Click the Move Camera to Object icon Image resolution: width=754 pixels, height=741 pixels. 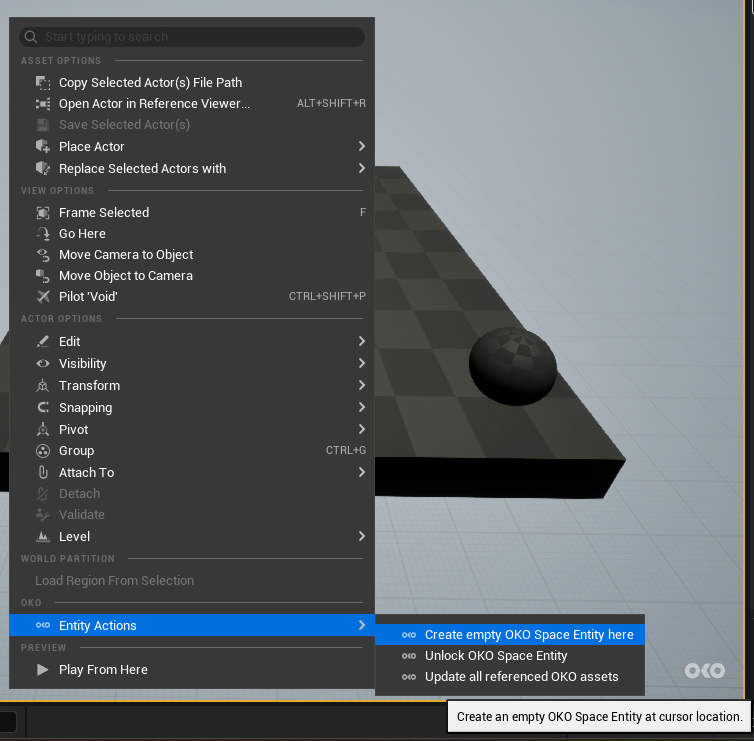click(43, 255)
